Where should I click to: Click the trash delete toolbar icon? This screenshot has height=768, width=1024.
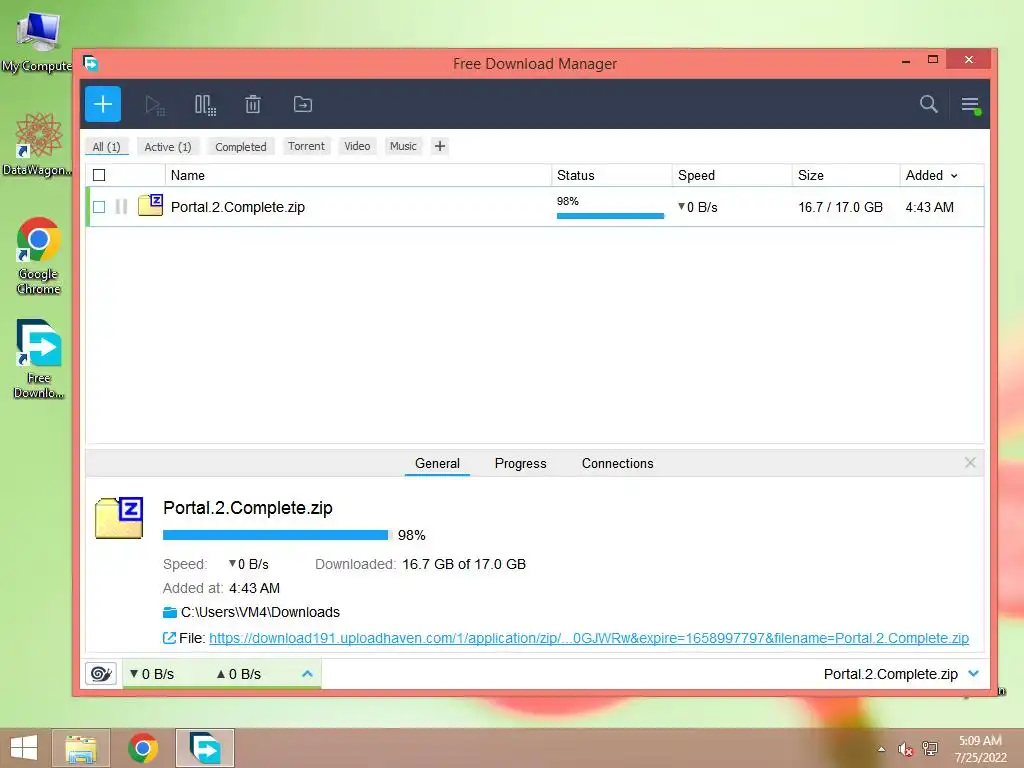click(x=253, y=104)
